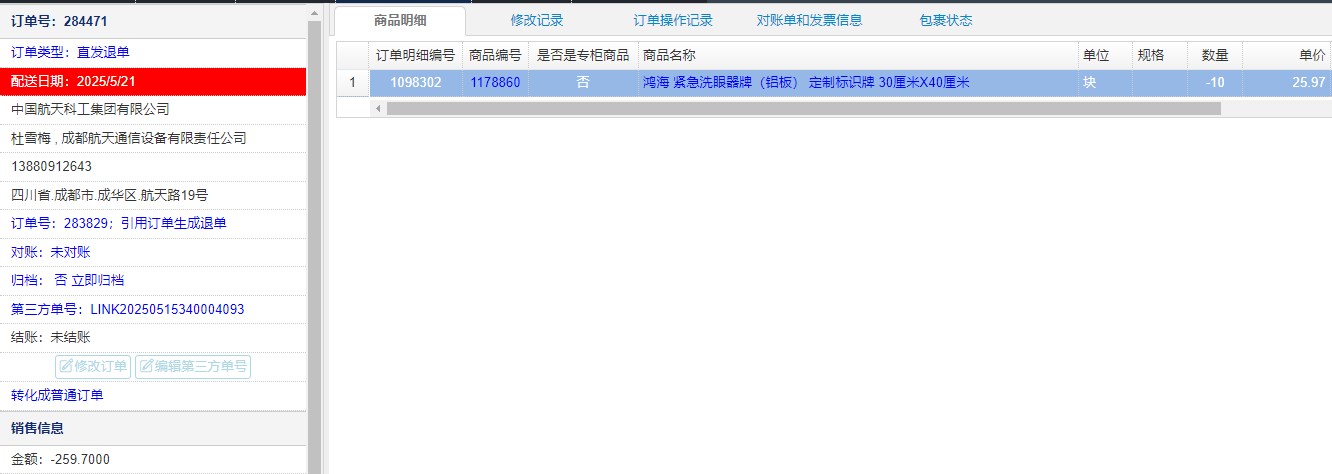This screenshot has width=1332, height=474.
Task: Click 结账: 未结账 row
Action: (x=153, y=338)
